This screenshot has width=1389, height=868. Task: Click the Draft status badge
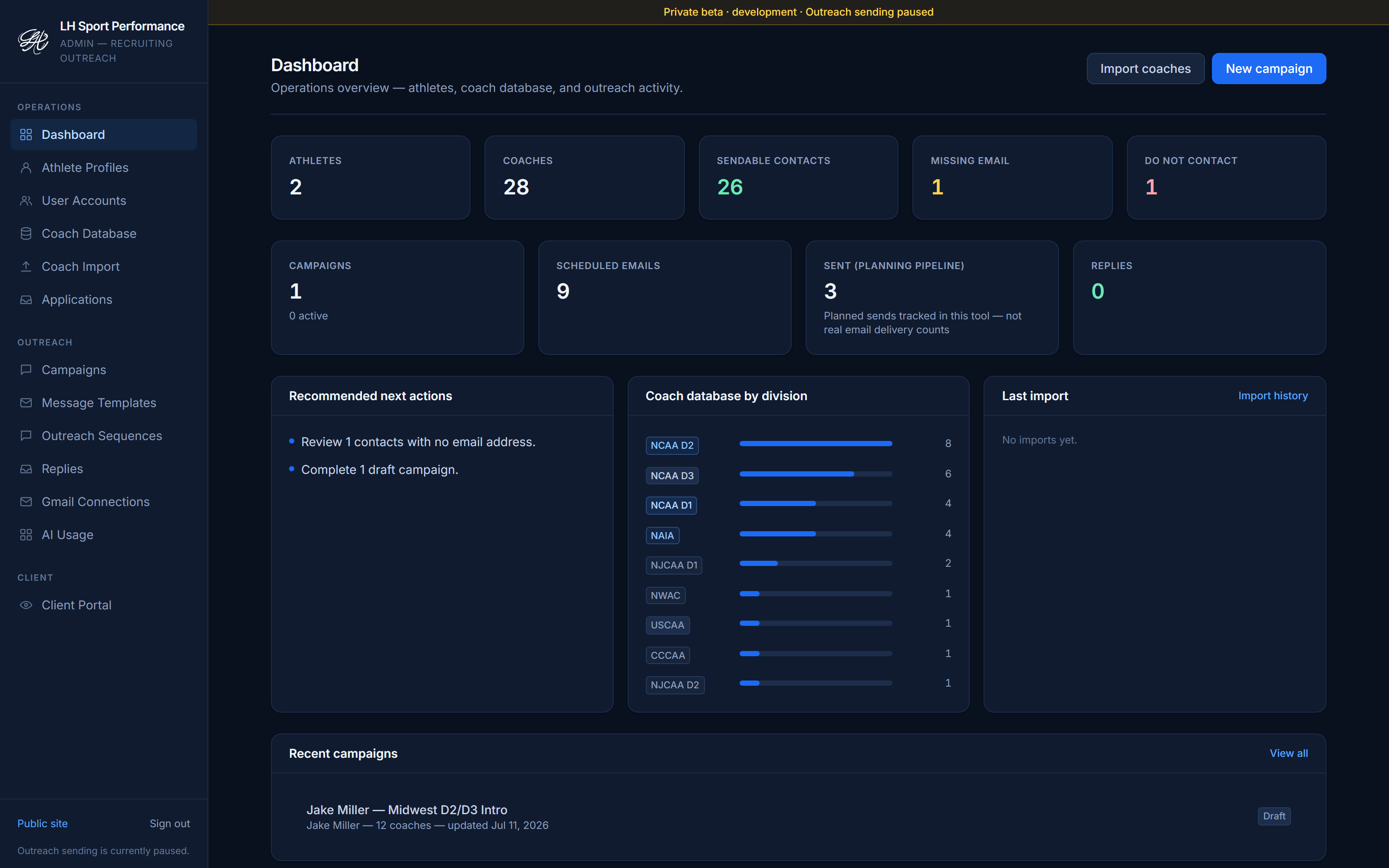point(1274,816)
